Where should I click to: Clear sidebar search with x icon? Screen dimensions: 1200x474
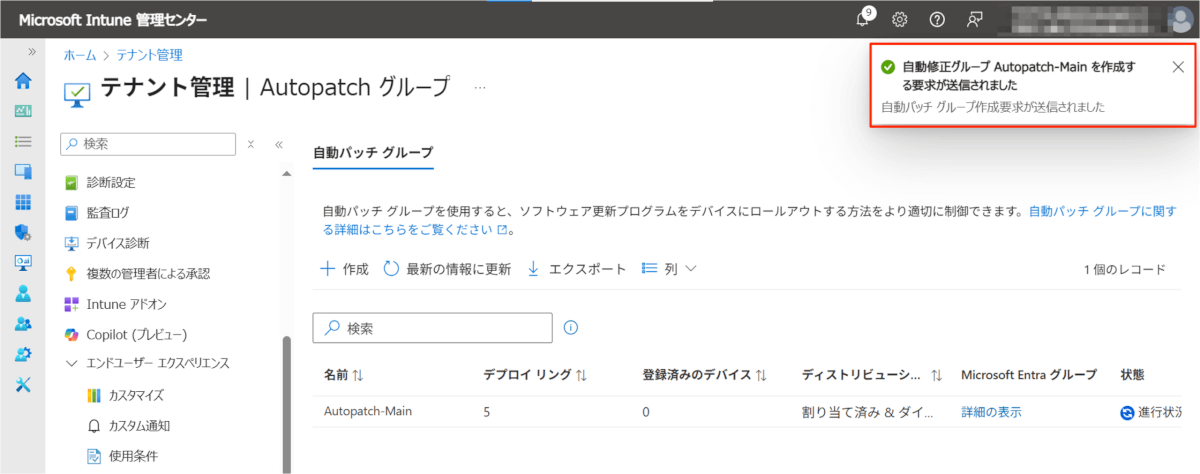coord(252,144)
